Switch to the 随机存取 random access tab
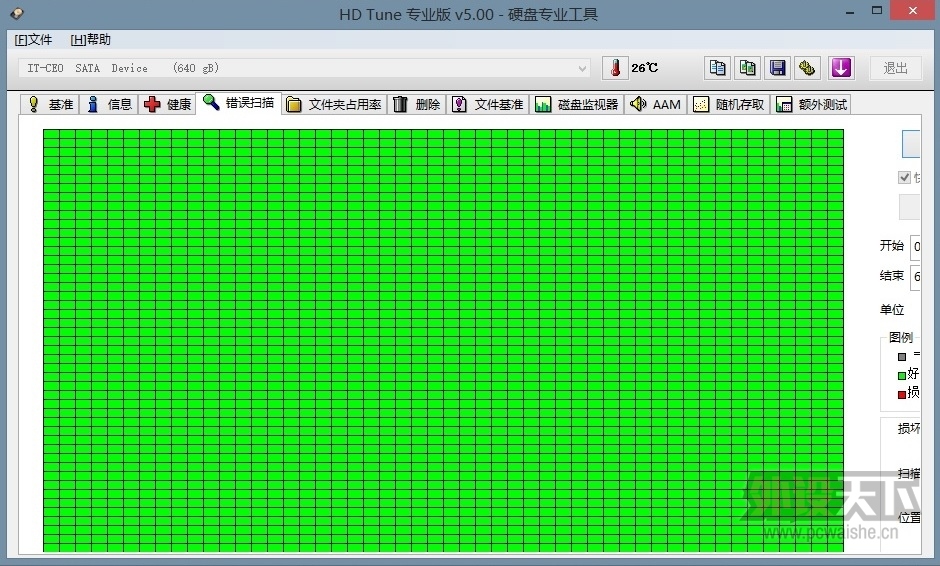This screenshot has height=566, width=940. click(x=728, y=104)
